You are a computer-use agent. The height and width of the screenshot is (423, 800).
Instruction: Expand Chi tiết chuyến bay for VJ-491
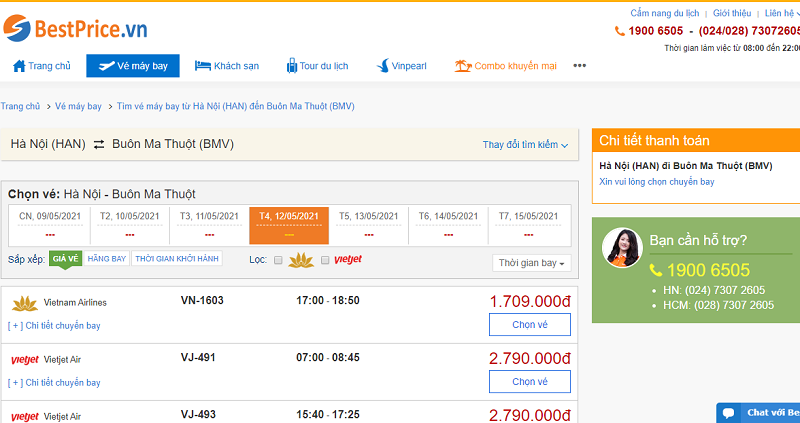coord(54,383)
